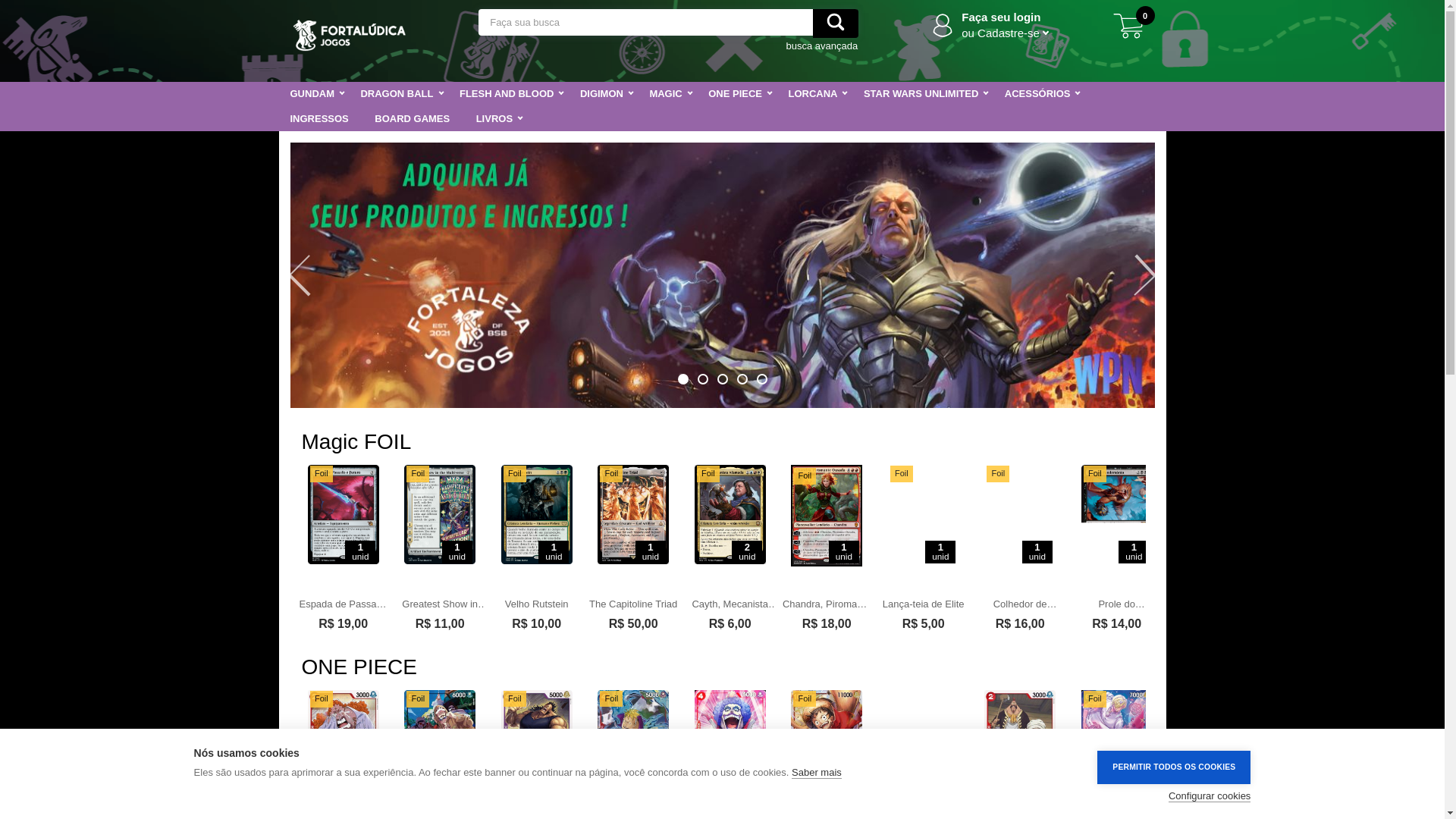Go to previous banner slide arrow
Screen dimensions: 1456x819
(x=300, y=275)
